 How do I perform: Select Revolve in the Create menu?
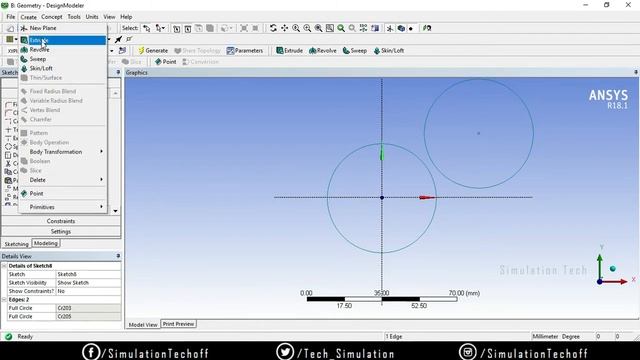click(x=62, y=49)
